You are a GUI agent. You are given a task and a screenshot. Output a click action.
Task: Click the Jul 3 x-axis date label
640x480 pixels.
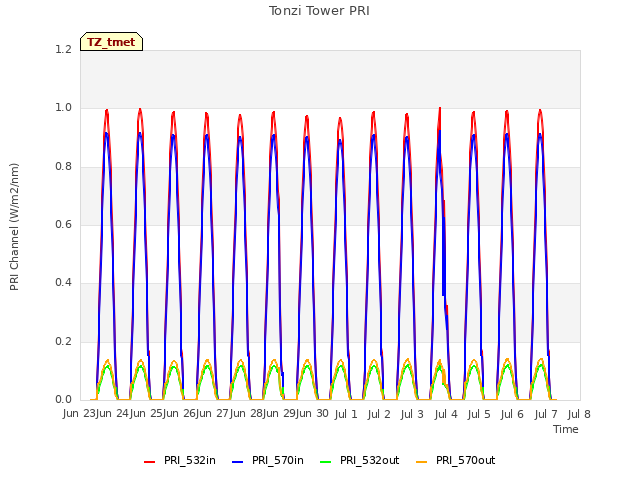pyautogui.click(x=412, y=414)
